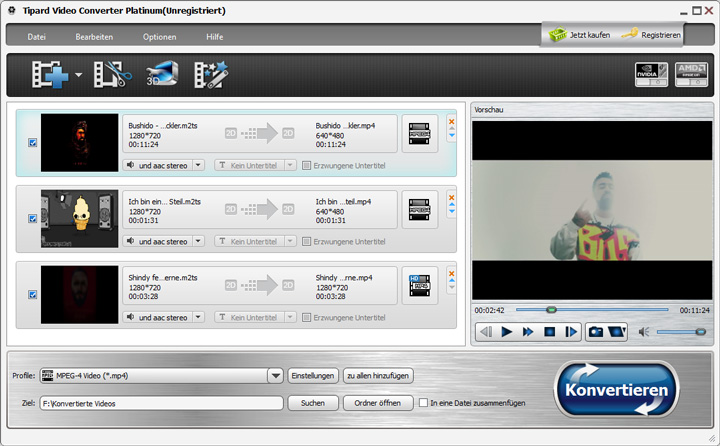This screenshot has height=446, width=720.
Task: Select the Bushido video thumbnail
Action: click(79, 143)
